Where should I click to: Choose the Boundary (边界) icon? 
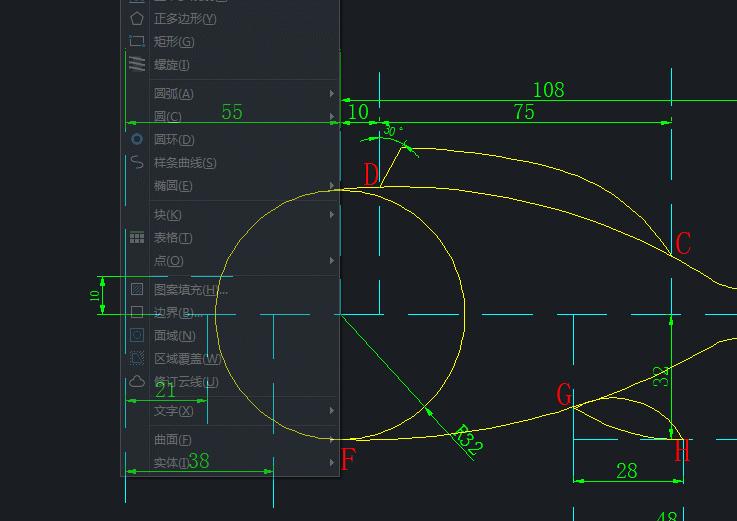[137, 312]
